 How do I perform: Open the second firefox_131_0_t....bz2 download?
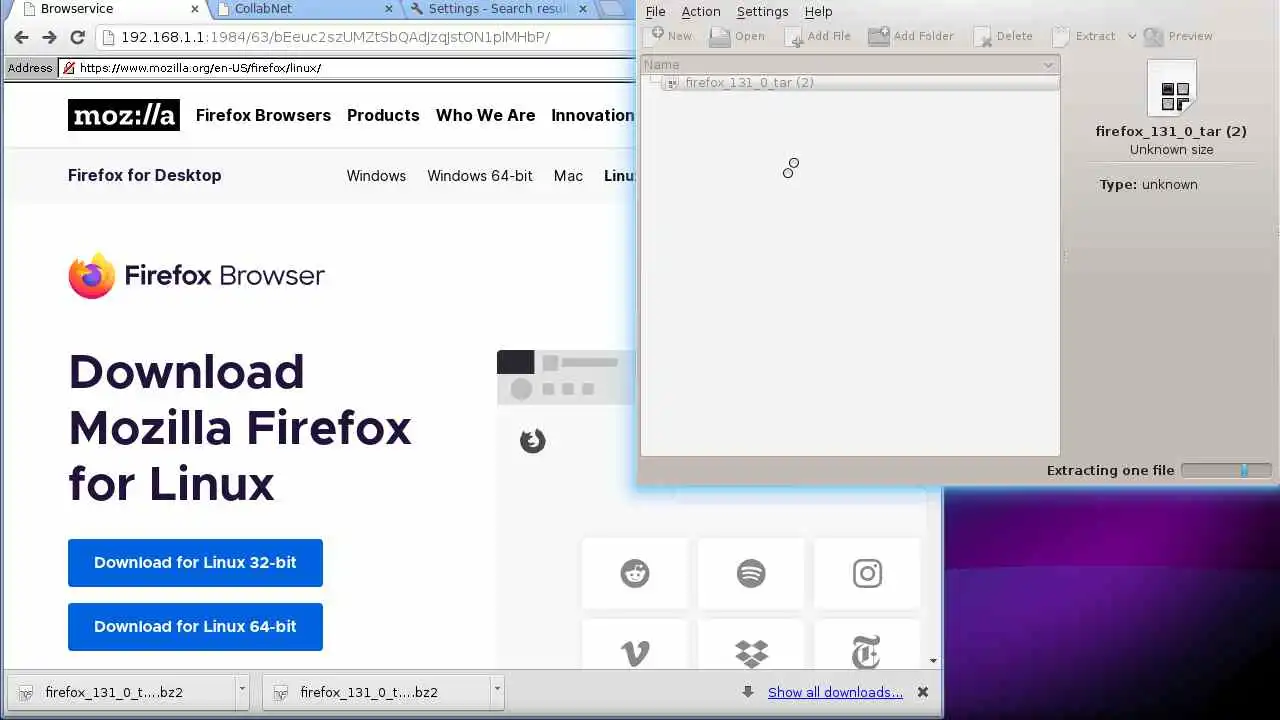coord(377,691)
